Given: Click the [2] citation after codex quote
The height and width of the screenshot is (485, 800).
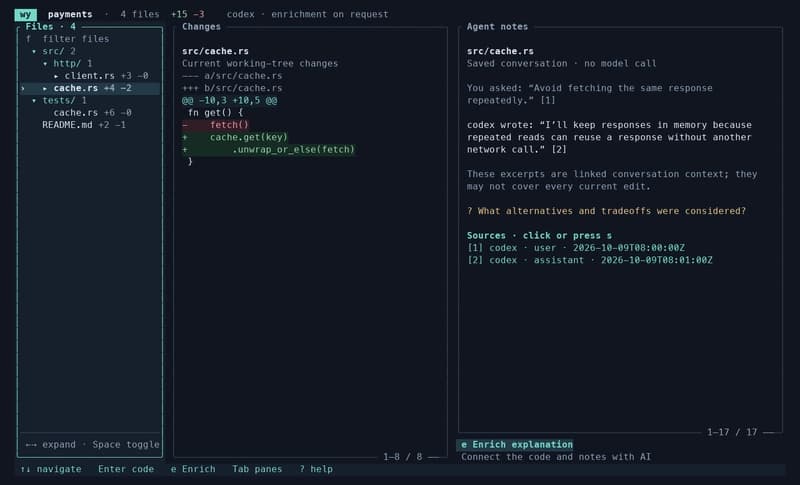Looking at the screenshot, I should 559,149.
